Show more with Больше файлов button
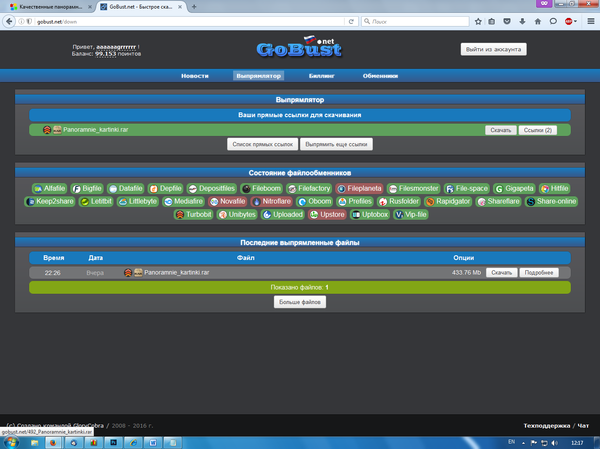Image resolution: width=600 pixels, height=449 pixels. 299,301
